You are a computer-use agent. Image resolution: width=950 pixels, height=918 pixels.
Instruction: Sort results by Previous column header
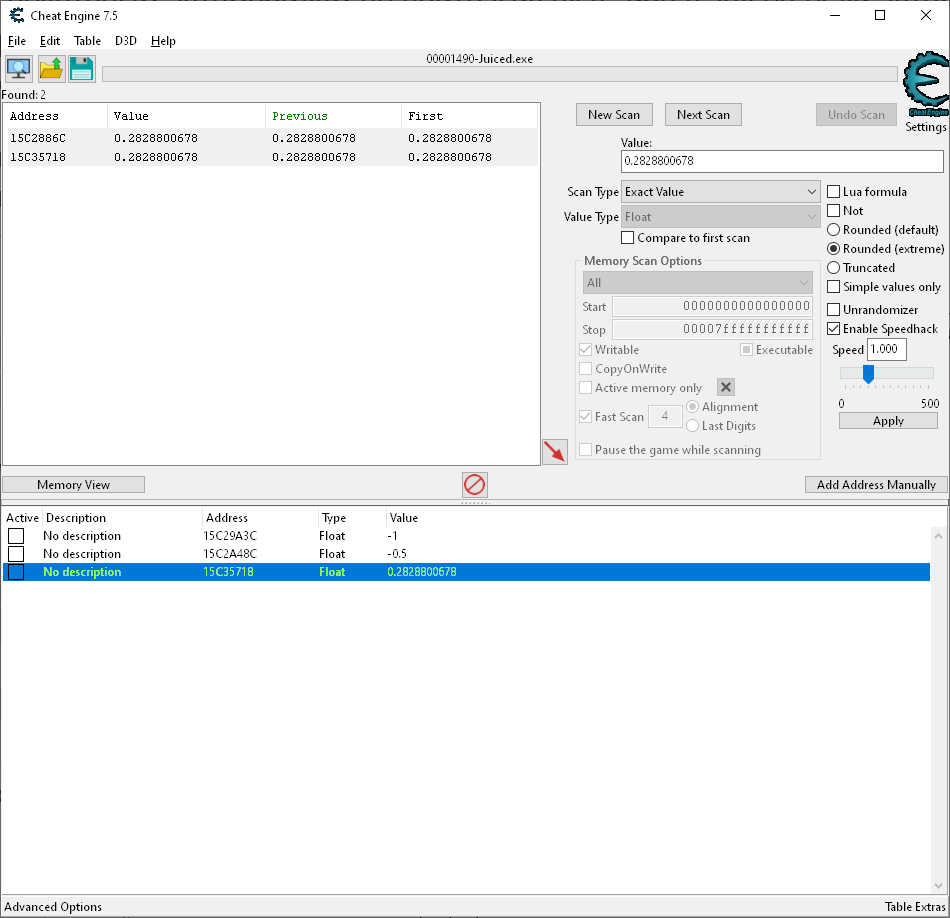pos(333,116)
